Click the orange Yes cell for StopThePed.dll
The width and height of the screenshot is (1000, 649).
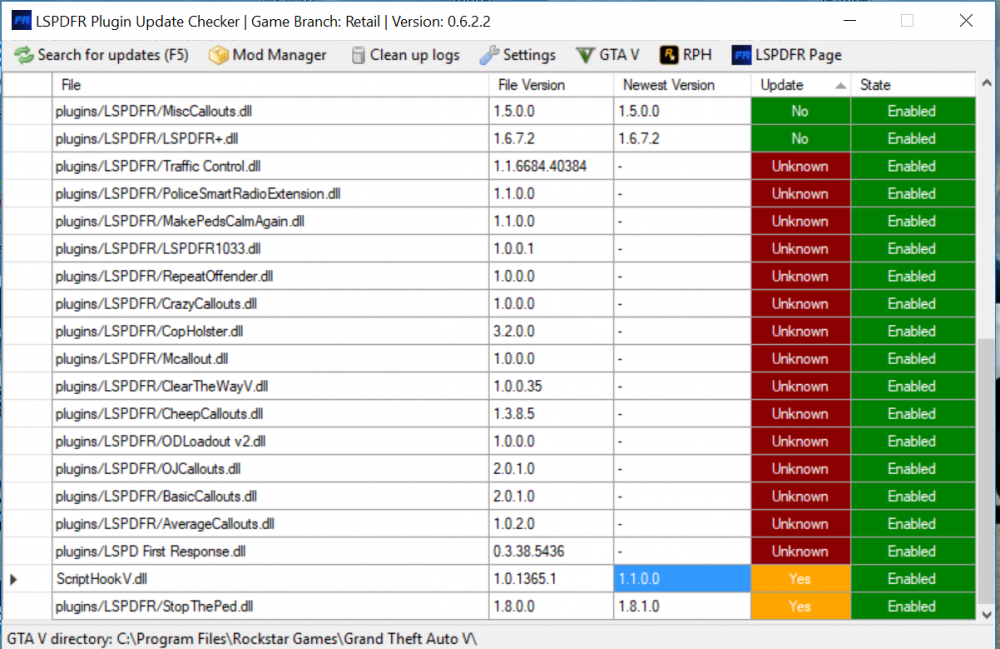[x=800, y=606]
